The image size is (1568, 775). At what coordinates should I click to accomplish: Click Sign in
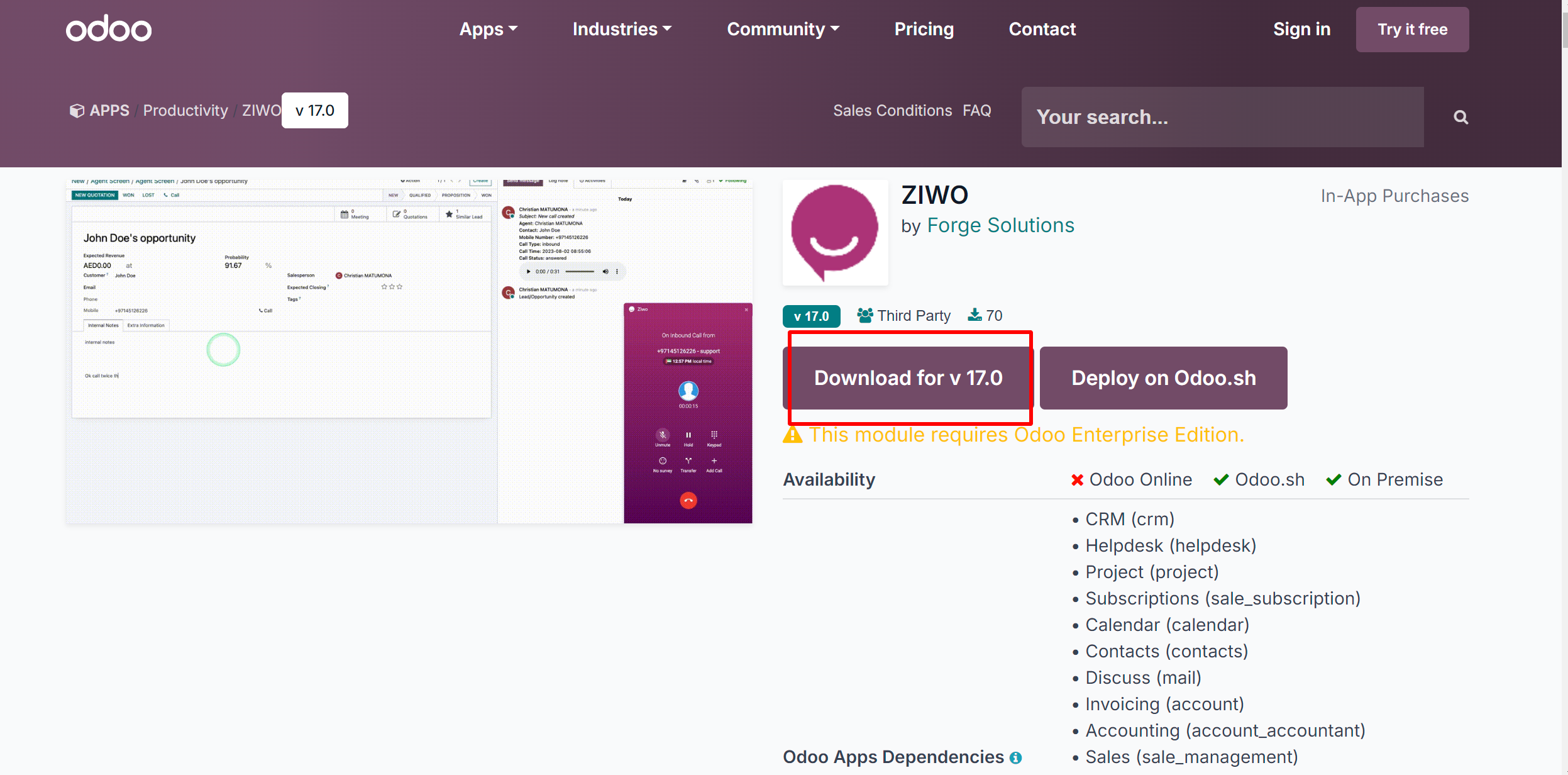click(x=1302, y=29)
